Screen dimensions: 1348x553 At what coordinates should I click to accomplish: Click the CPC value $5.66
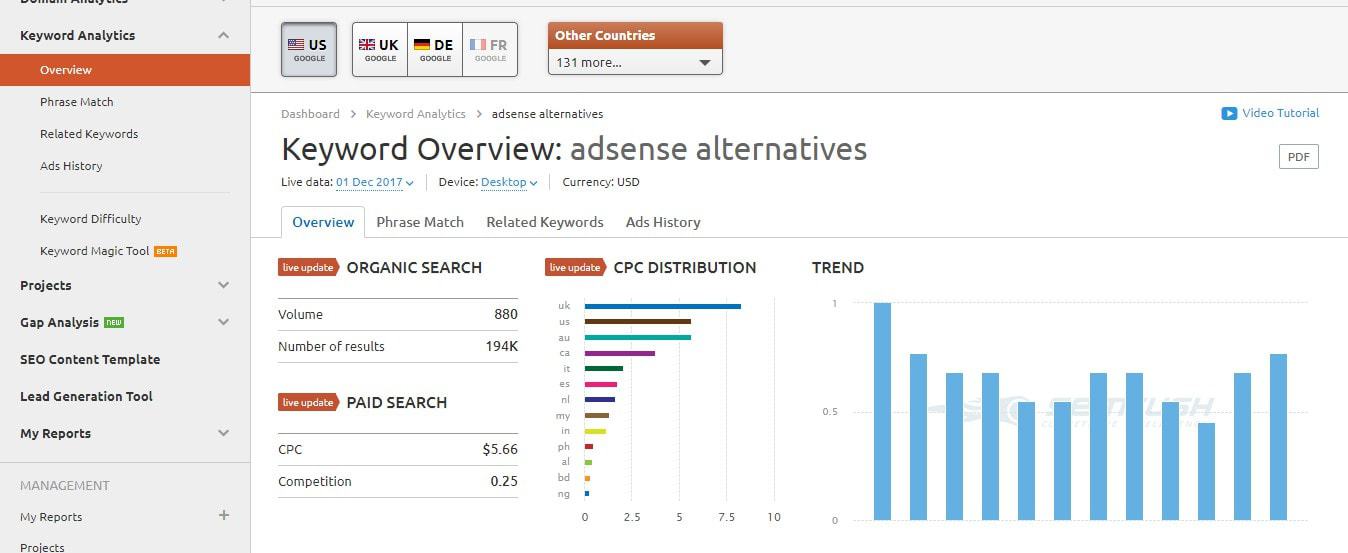500,449
